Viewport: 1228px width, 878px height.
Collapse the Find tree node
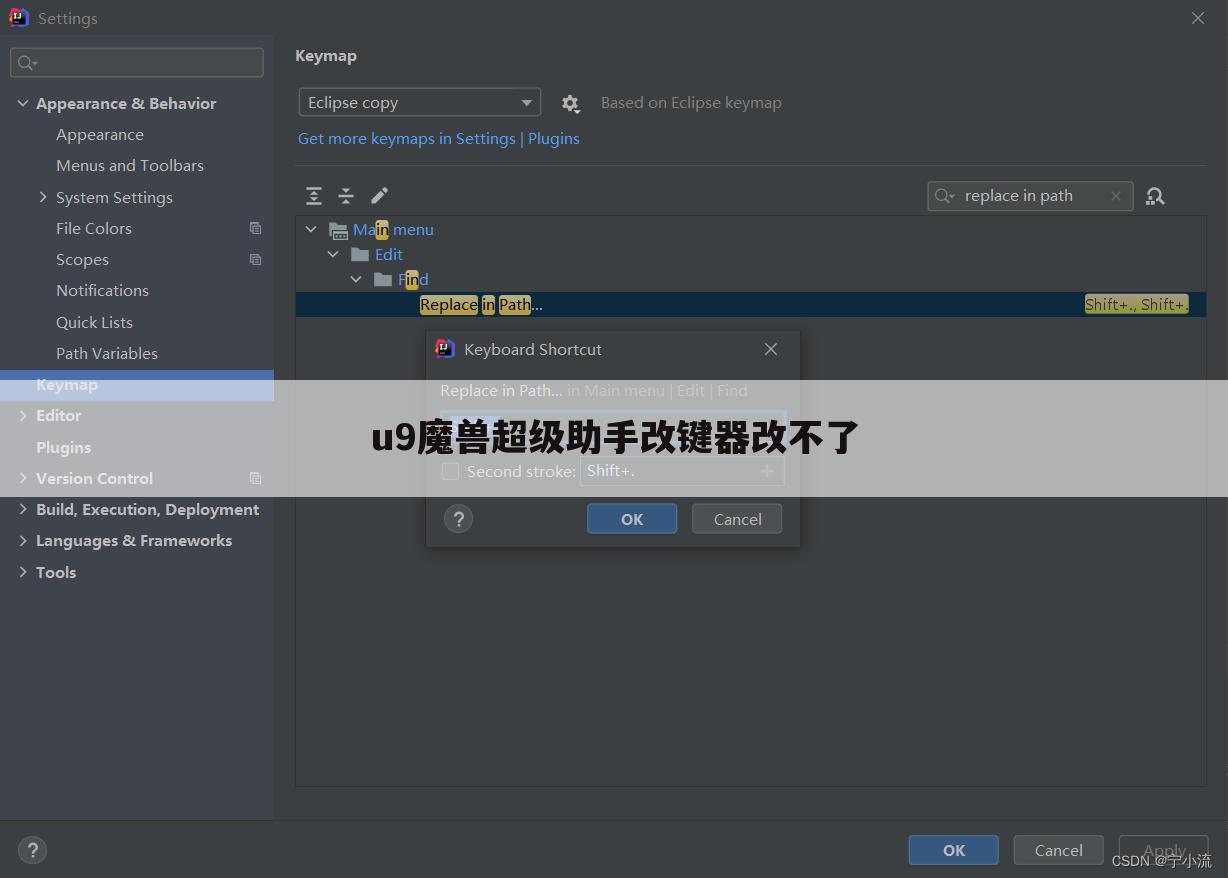[356, 280]
